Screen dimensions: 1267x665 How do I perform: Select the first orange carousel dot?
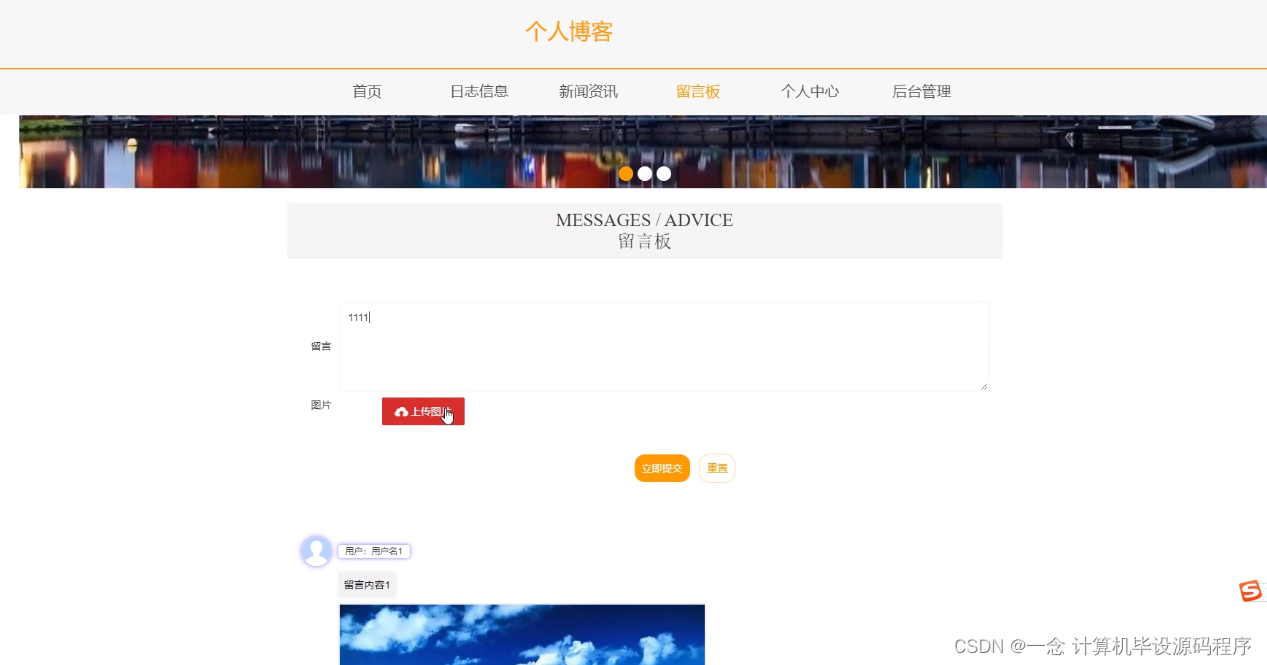[x=625, y=173]
